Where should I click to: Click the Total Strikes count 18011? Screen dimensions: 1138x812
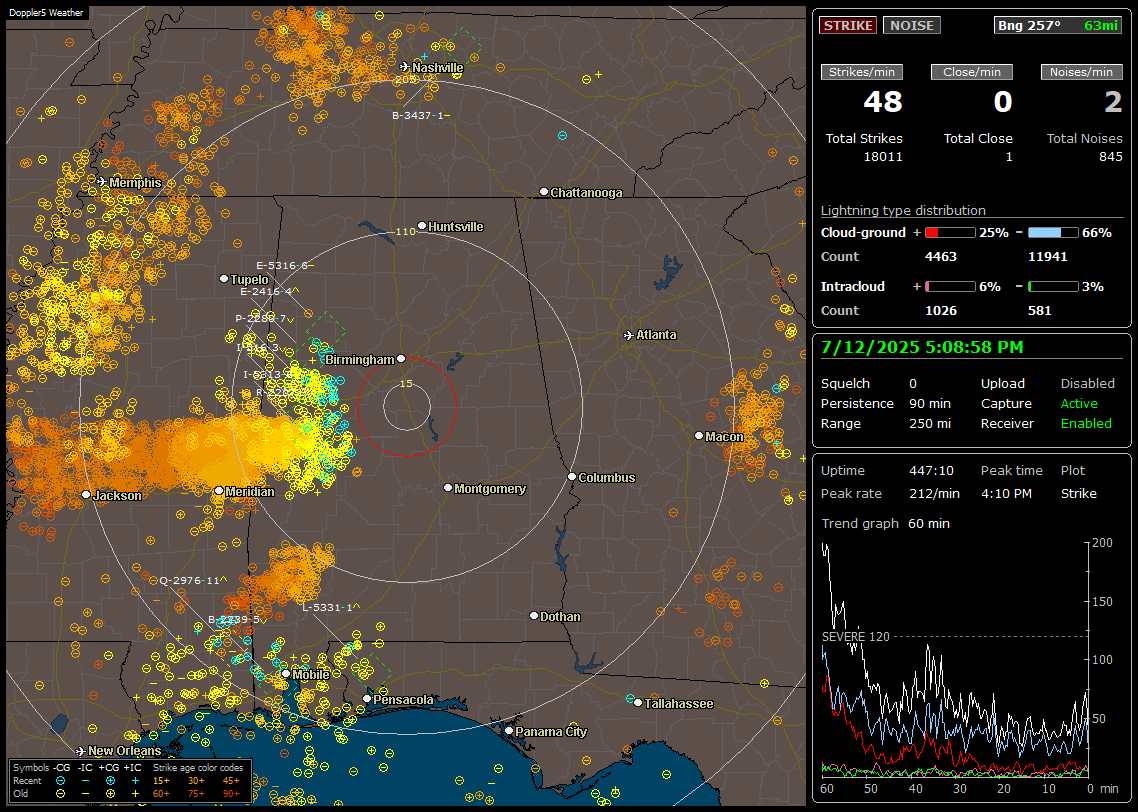[883, 157]
